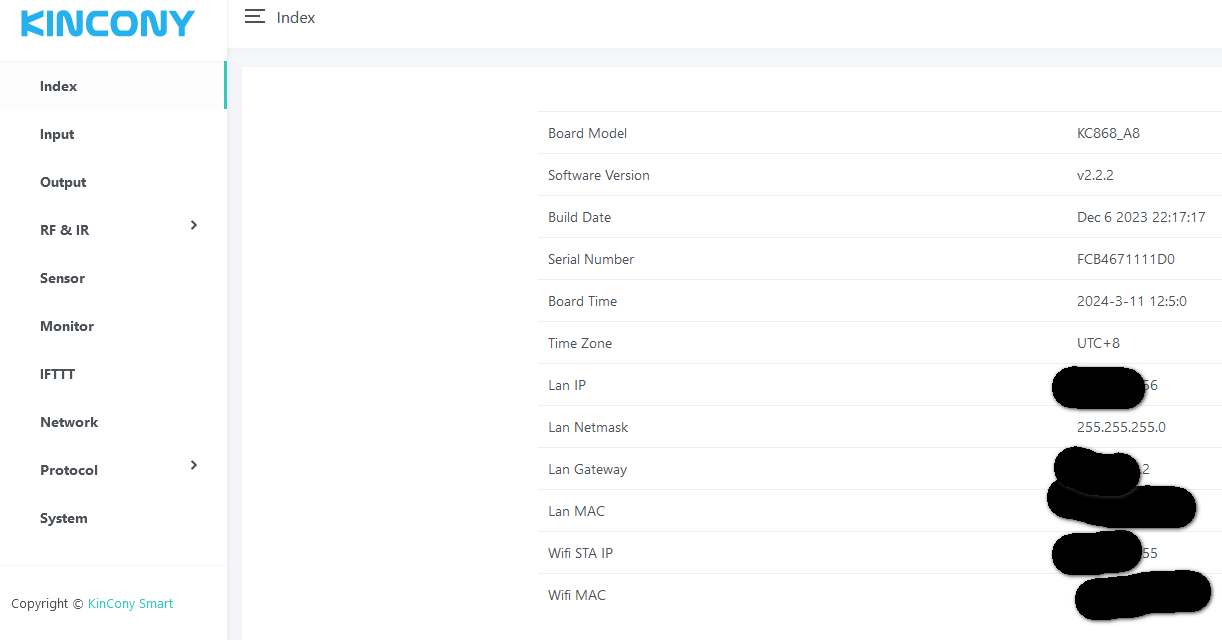The width and height of the screenshot is (1222, 640).
Task: Open the Index menu item
Action: 58,86
